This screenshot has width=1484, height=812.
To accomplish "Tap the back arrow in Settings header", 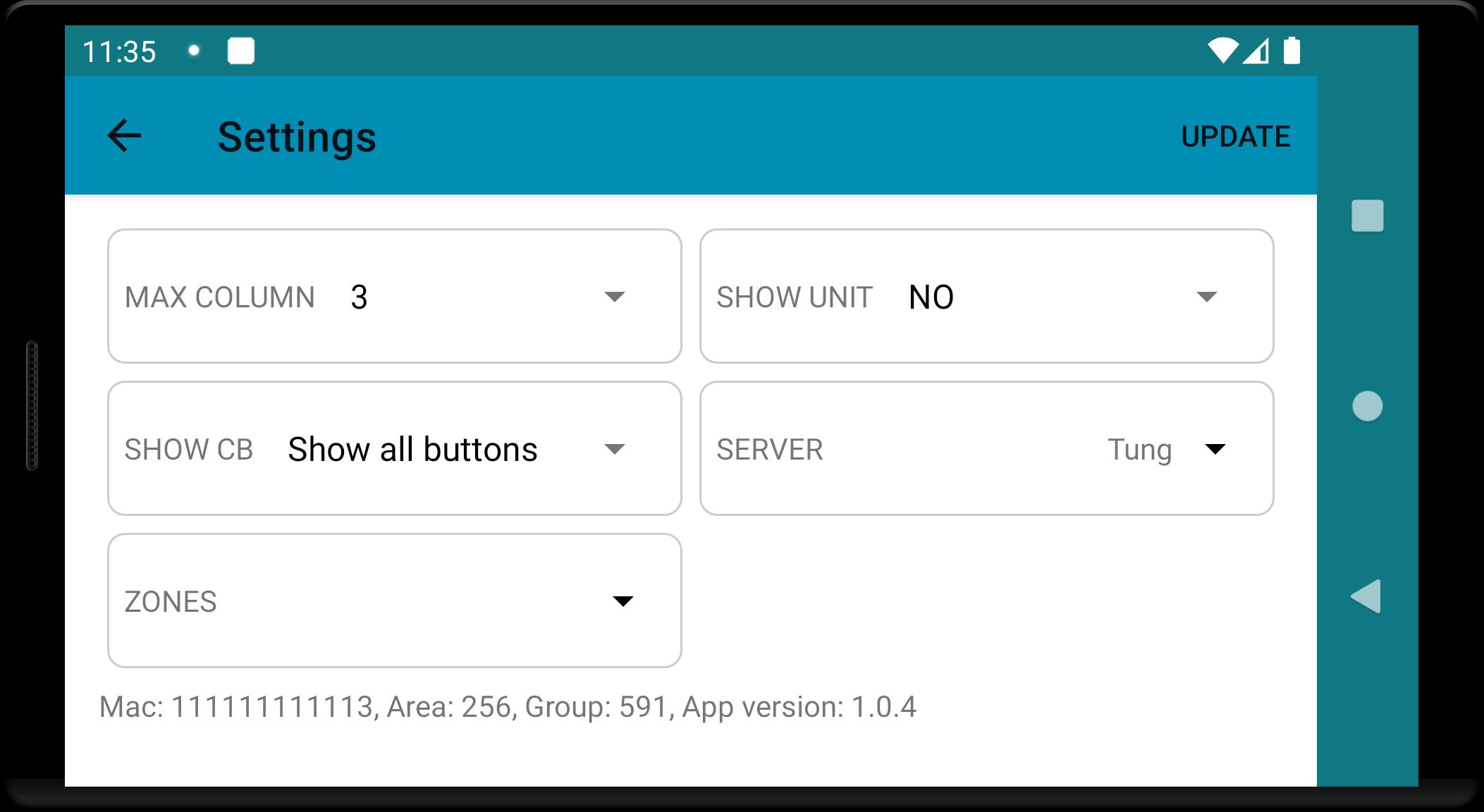I will coord(124,135).
